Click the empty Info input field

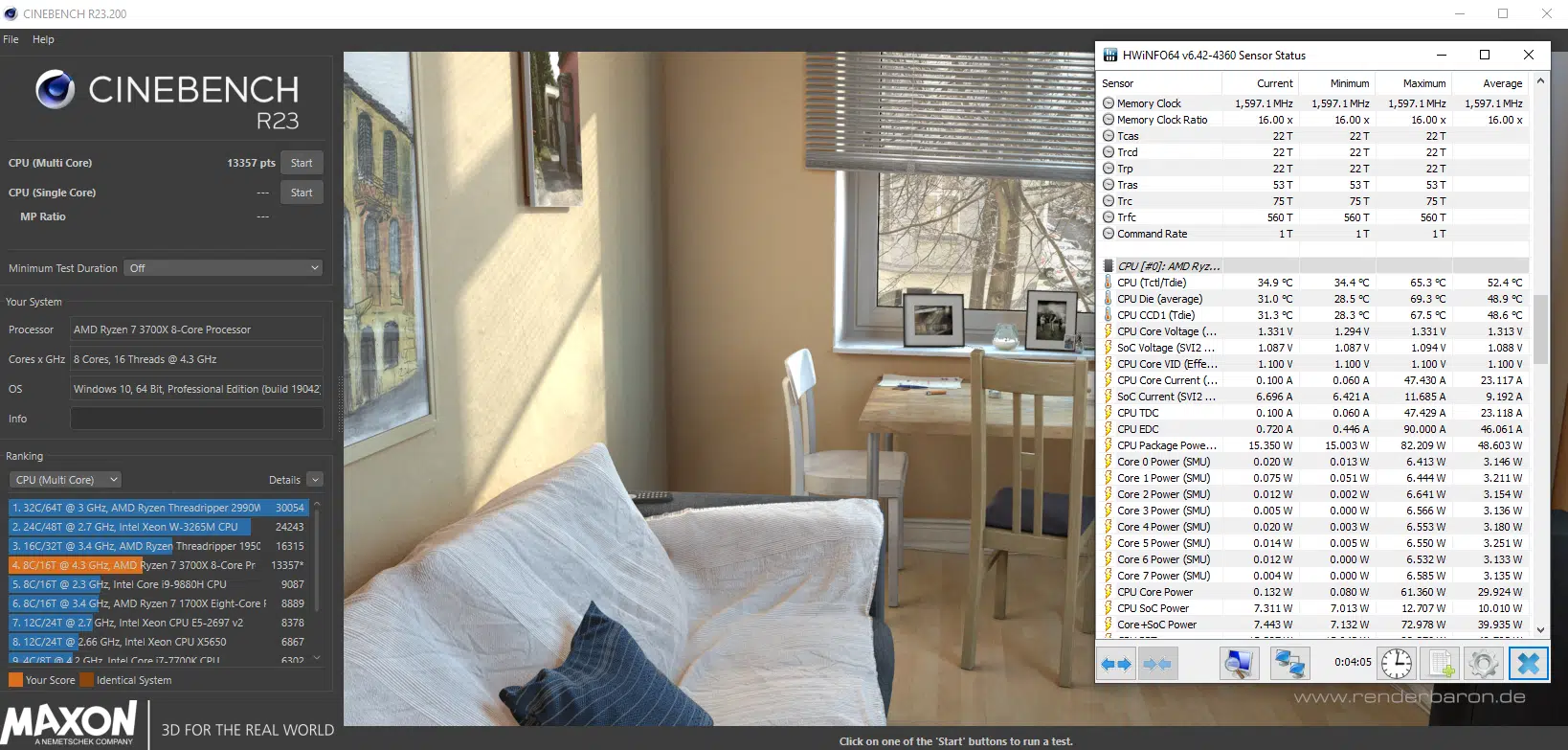[x=196, y=419]
